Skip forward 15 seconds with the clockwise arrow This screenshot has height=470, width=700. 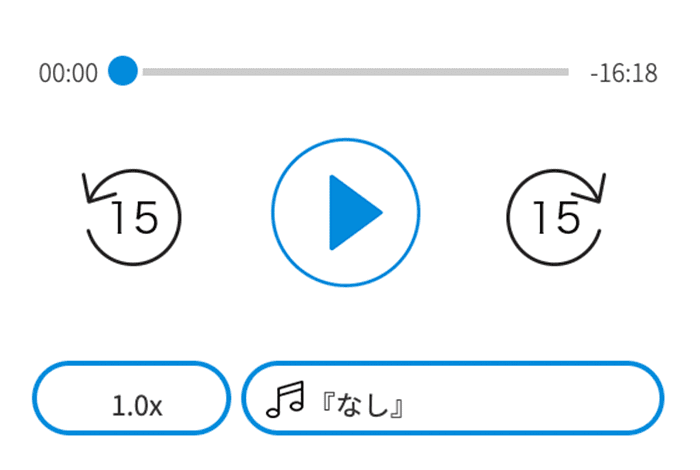(556, 217)
